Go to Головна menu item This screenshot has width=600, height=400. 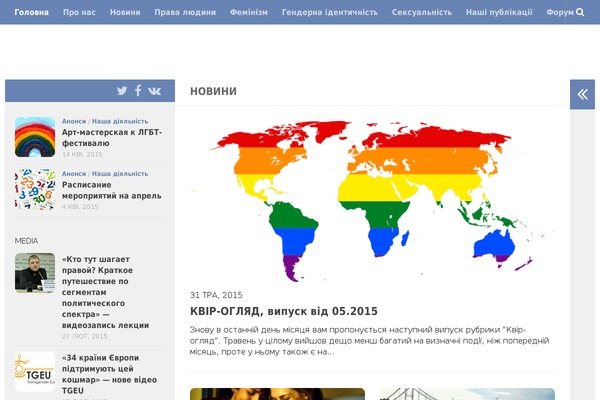point(31,12)
